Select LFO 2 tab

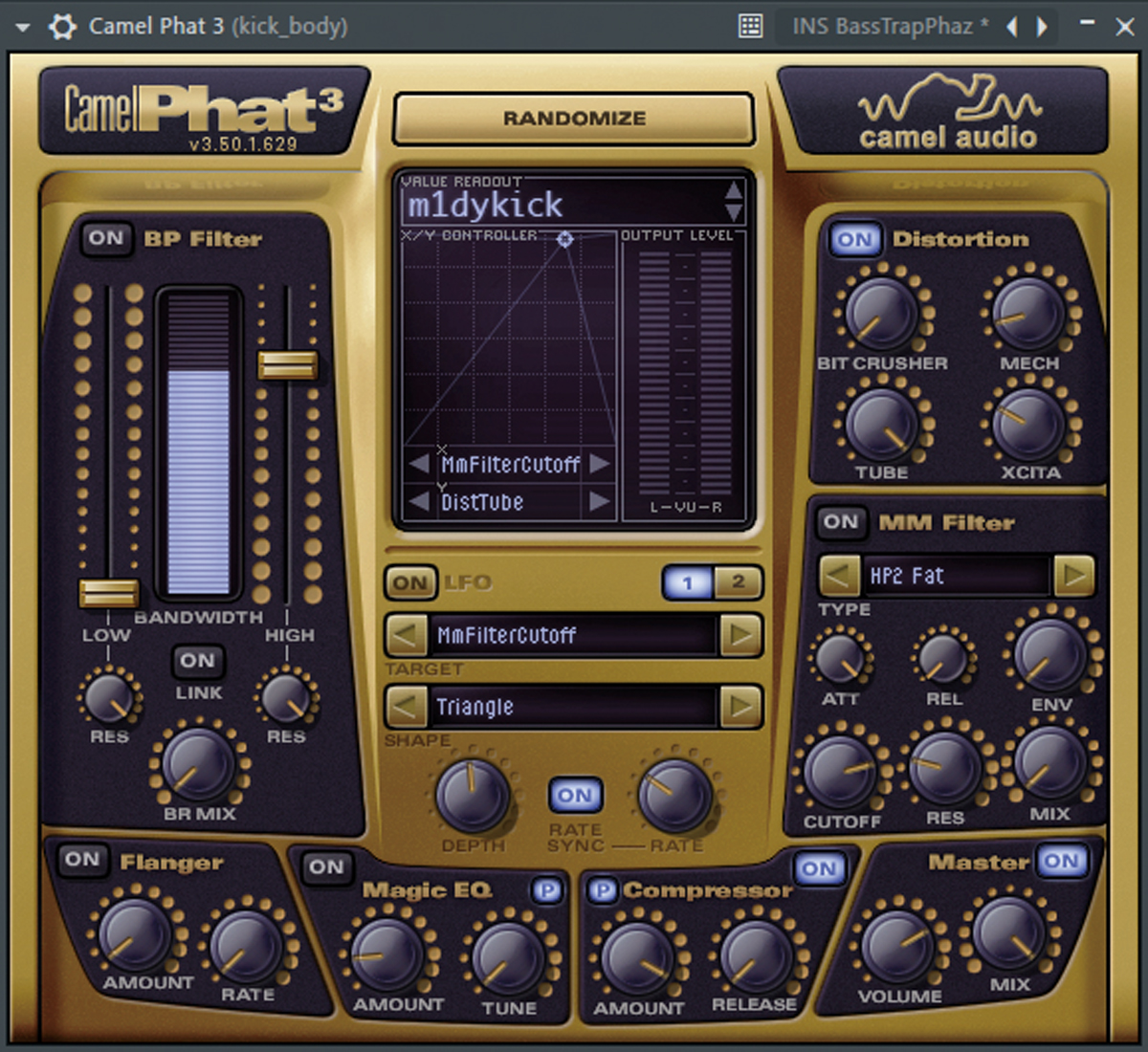pos(738,582)
